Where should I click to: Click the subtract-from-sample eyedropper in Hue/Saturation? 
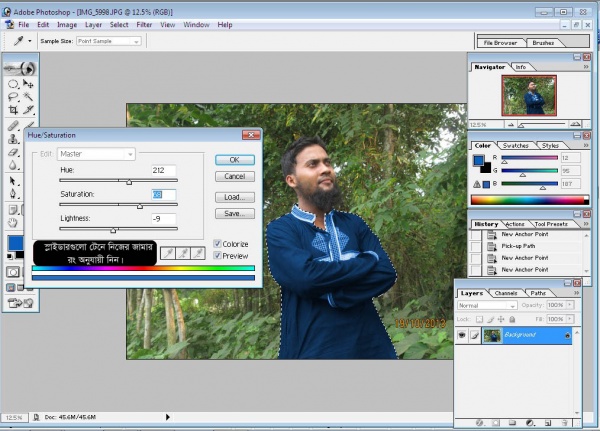tap(198, 253)
